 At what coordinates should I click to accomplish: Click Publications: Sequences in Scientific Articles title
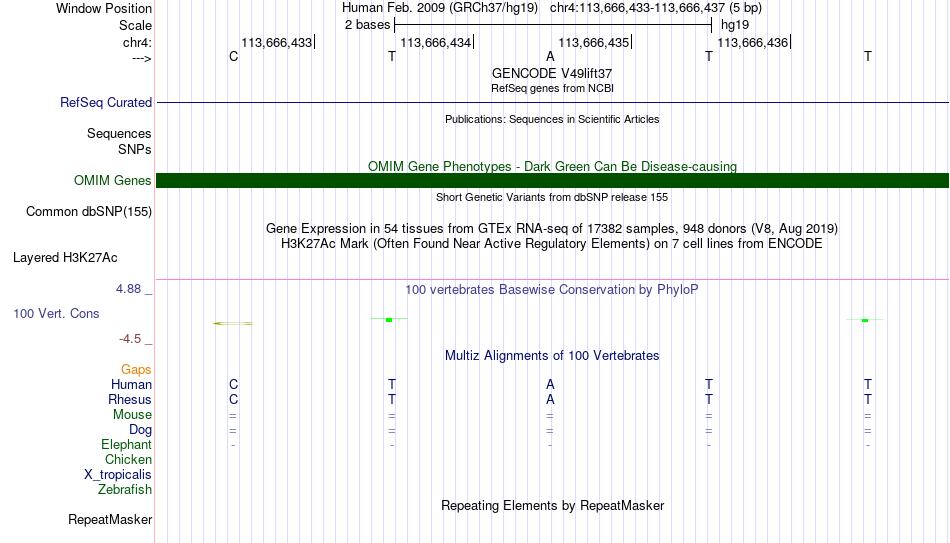(552, 119)
